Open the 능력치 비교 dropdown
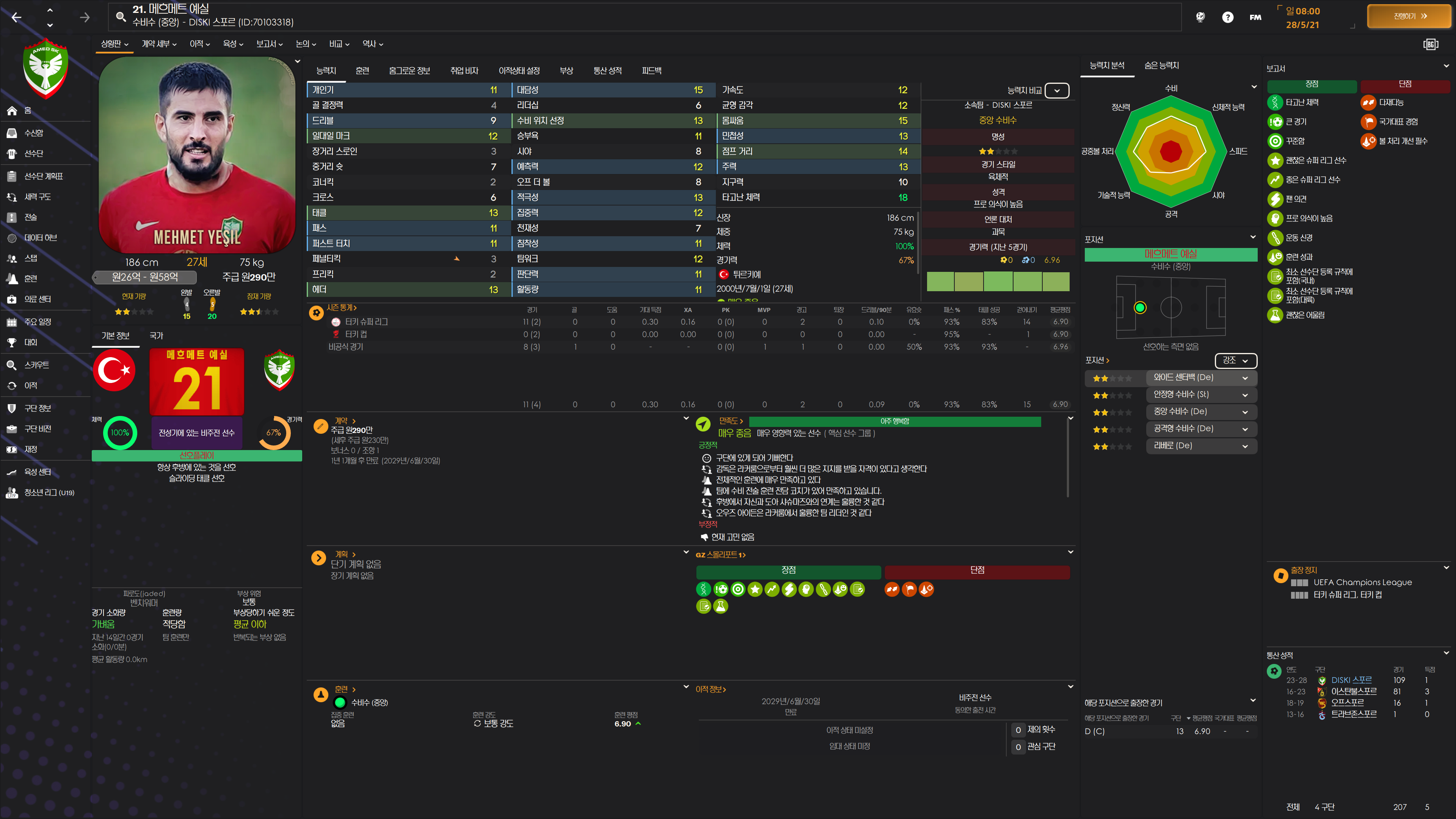This screenshot has height=819, width=1456. tap(1056, 91)
